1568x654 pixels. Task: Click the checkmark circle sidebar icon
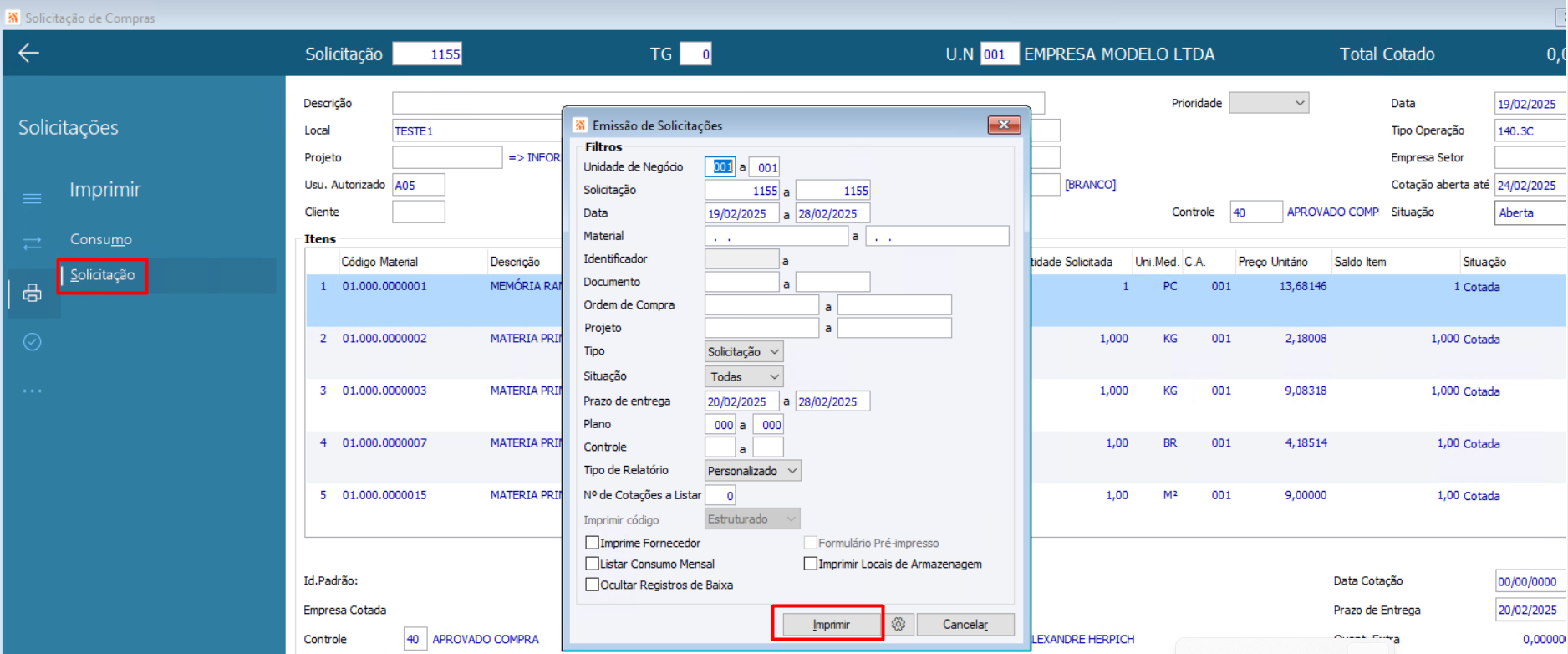pos(32,342)
